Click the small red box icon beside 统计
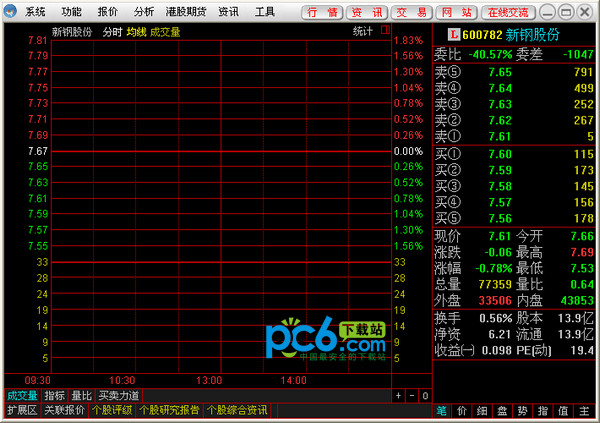 pos(384,31)
